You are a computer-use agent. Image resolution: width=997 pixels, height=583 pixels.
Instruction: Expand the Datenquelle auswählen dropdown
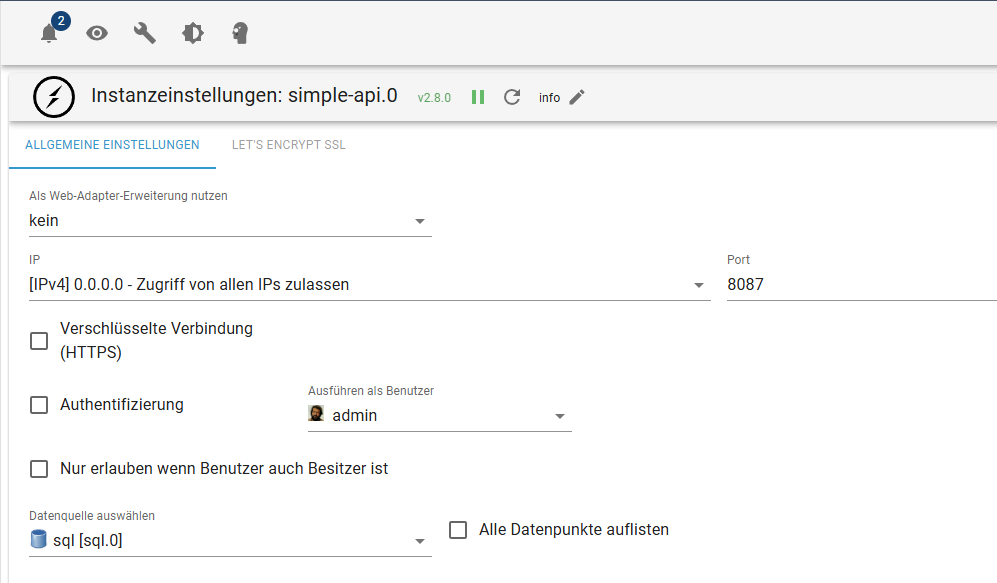point(230,540)
